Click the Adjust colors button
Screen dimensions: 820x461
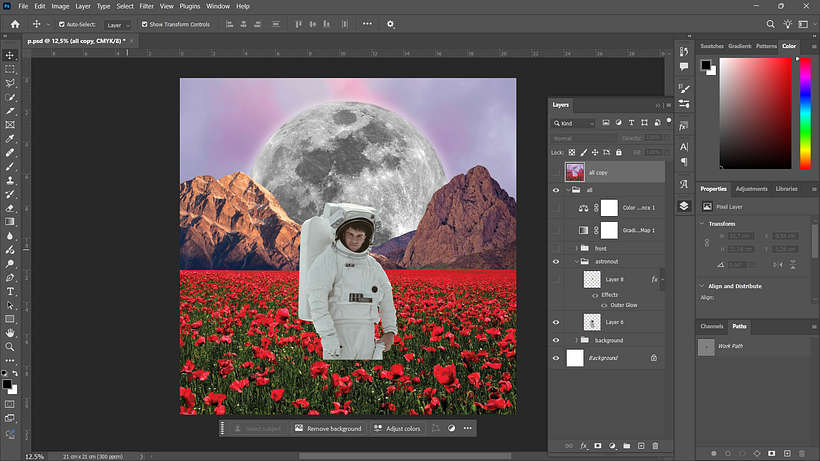pyautogui.click(x=397, y=429)
